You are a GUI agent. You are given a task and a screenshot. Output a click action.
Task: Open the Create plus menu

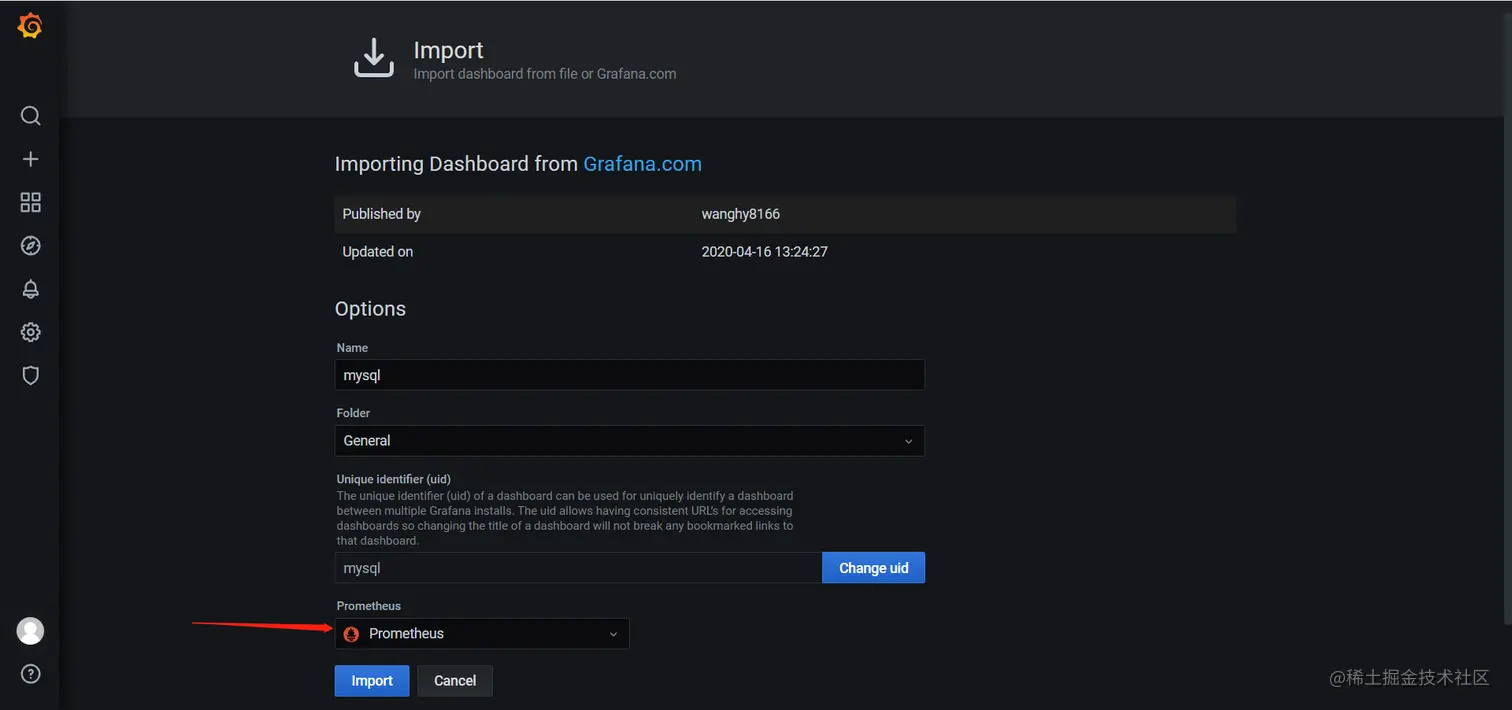pos(30,159)
